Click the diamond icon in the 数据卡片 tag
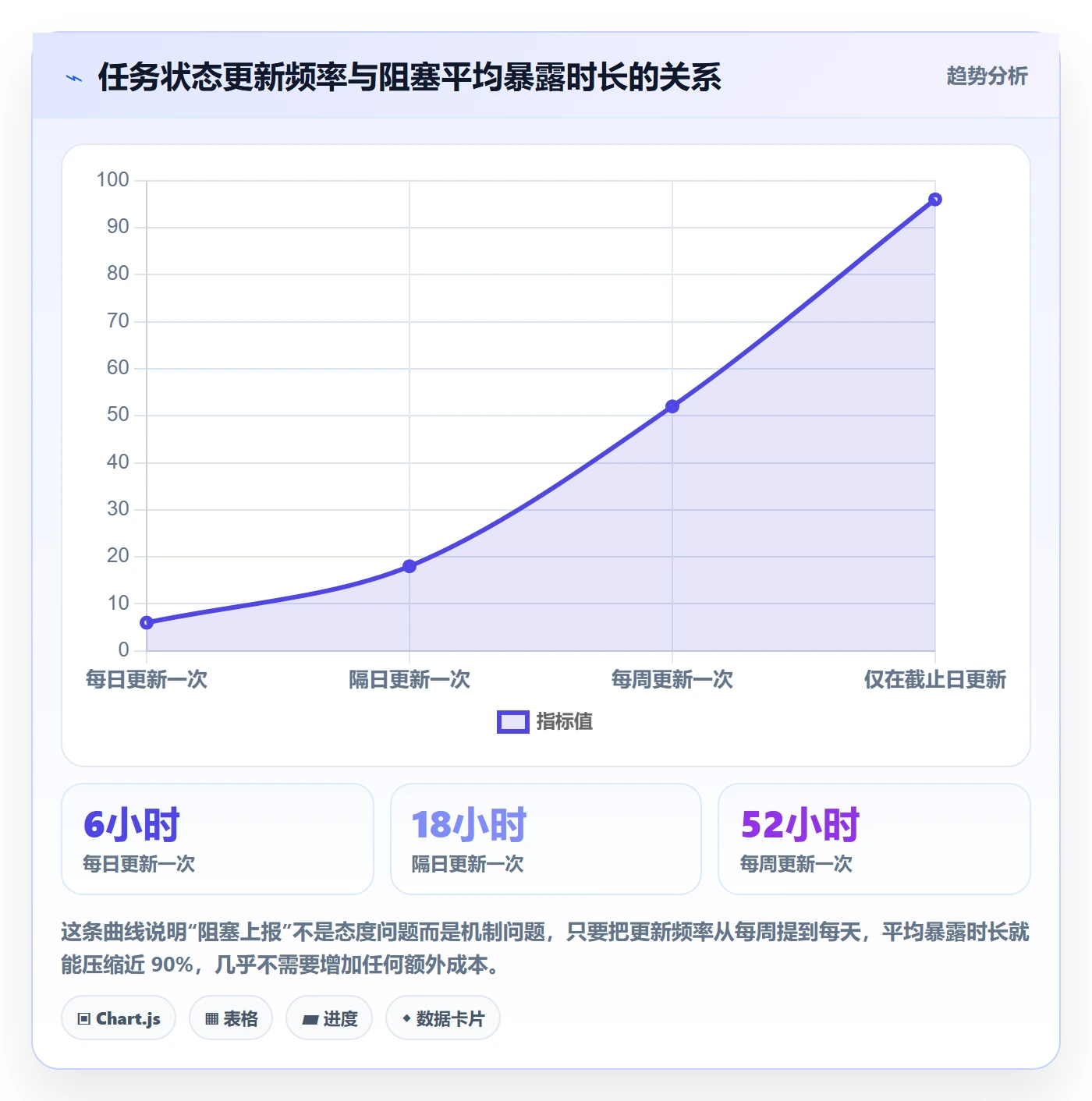The width and height of the screenshot is (1092, 1101). point(406,1018)
